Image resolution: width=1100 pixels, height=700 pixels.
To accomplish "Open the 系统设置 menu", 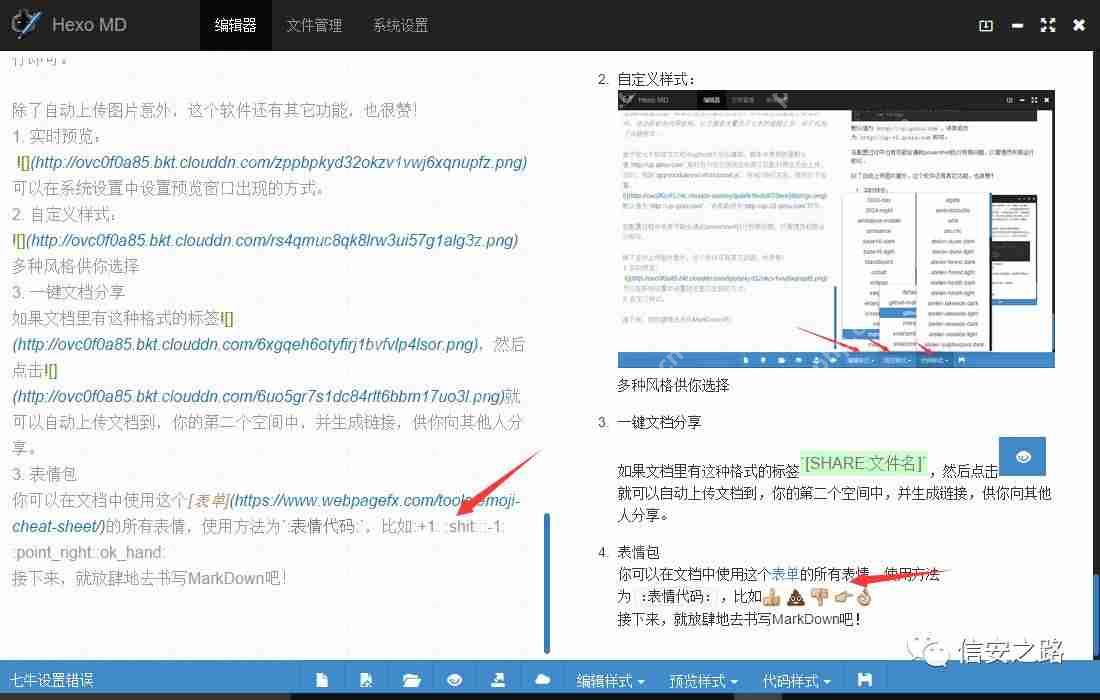I will tap(400, 25).
